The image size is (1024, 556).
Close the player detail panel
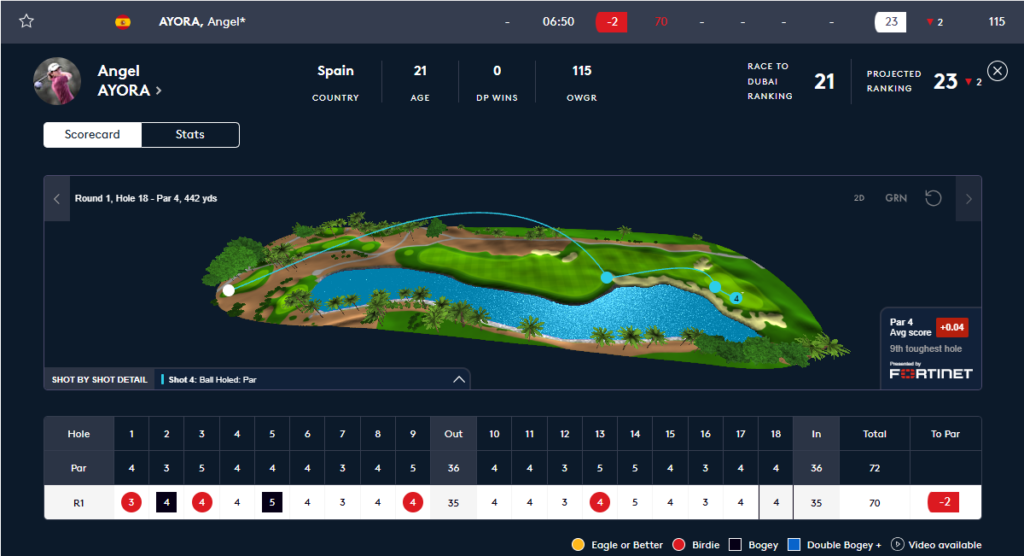[996, 70]
